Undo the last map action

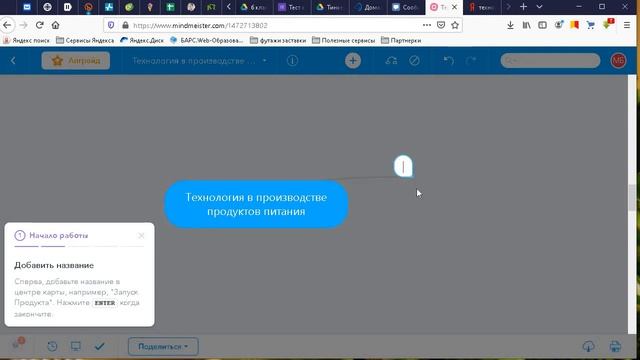tap(449, 61)
